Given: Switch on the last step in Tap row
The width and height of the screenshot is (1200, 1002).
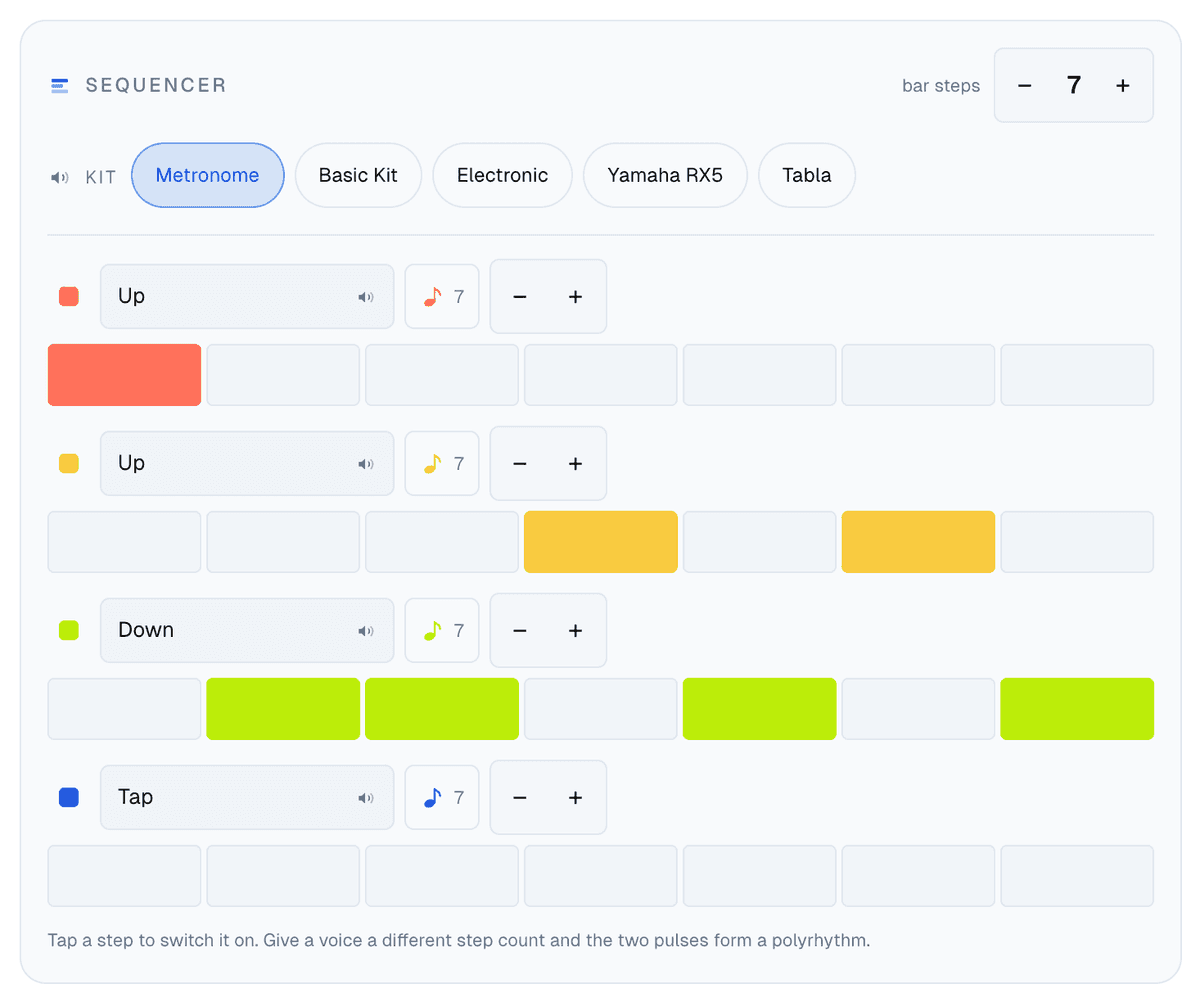Looking at the screenshot, I should (1077, 876).
